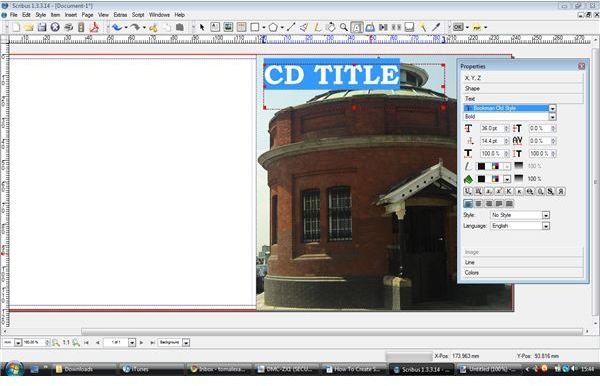Close the document with the round X icon

coord(55,27)
